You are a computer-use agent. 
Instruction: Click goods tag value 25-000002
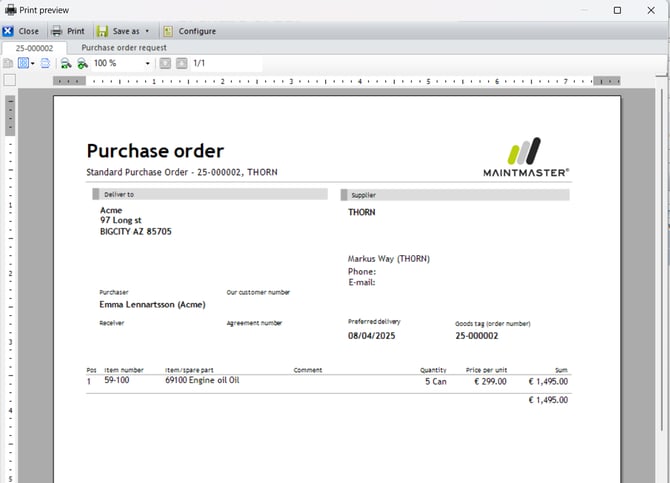[x=476, y=336]
